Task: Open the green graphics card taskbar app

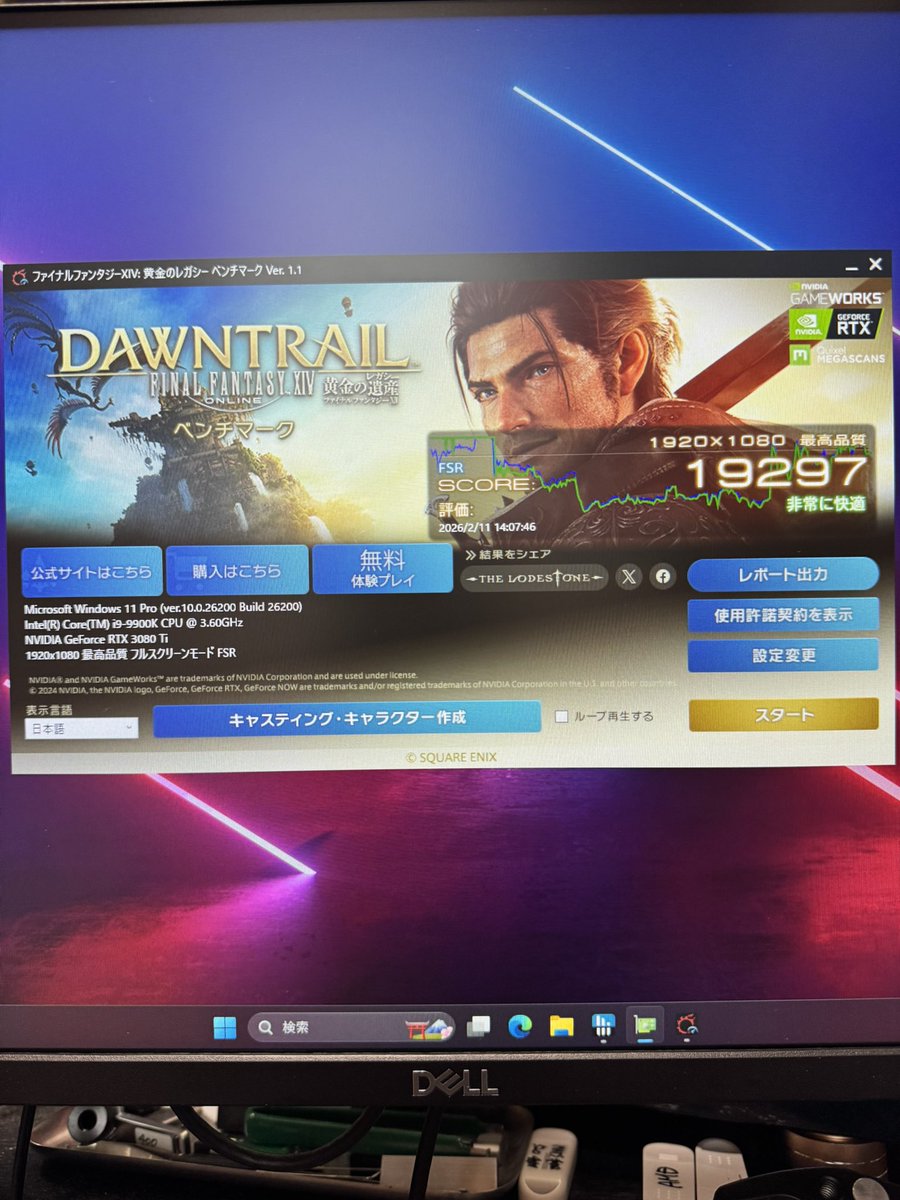Action: point(645,1025)
